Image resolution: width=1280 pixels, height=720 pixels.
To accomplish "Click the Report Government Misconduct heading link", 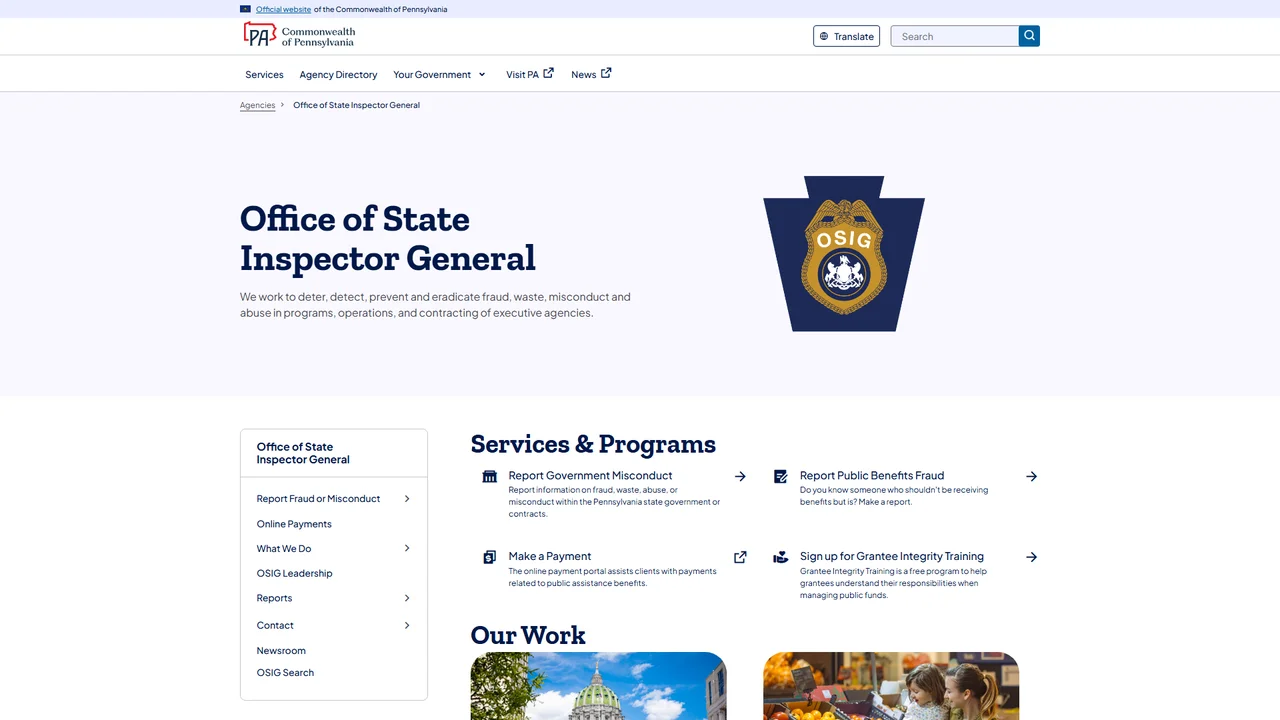I will click(x=590, y=476).
